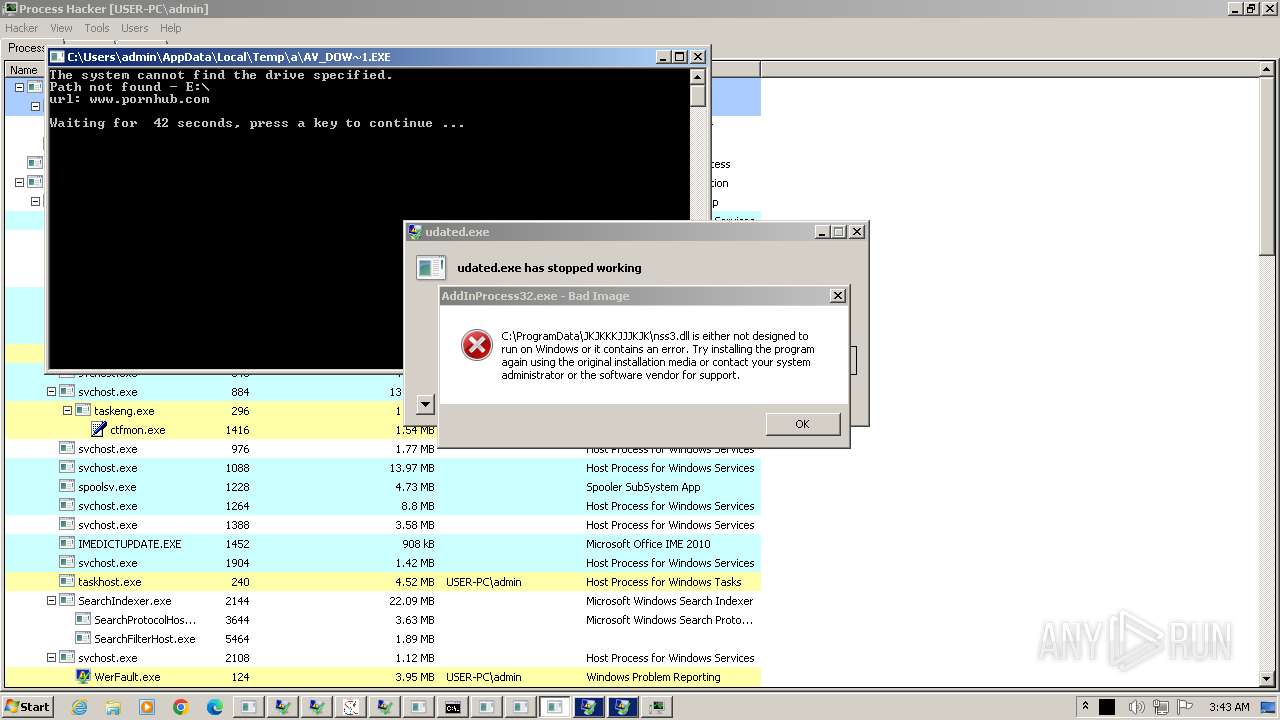Viewport: 1280px width, 720px height.
Task: Click OK in the Bad Image dialog
Action: [802, 424]
